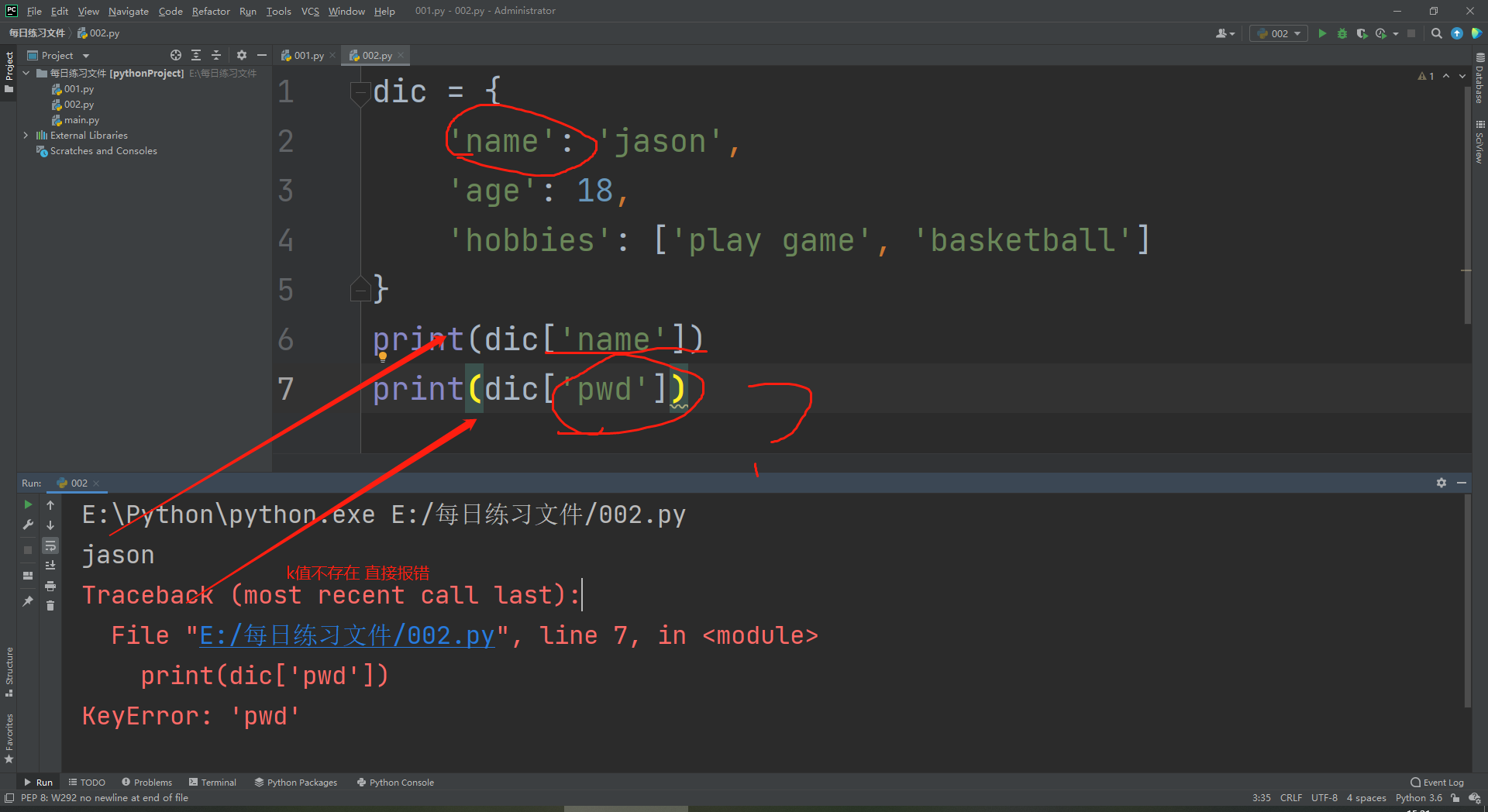
Task: Open Python Packages tool window
Action: (x=296, y=783)
